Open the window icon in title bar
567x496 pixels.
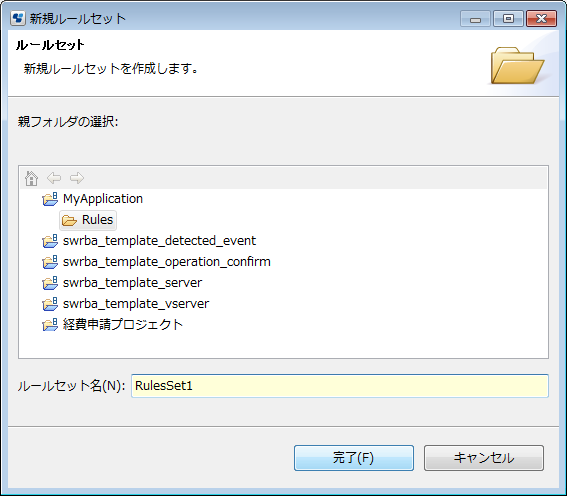coord(18,18)
